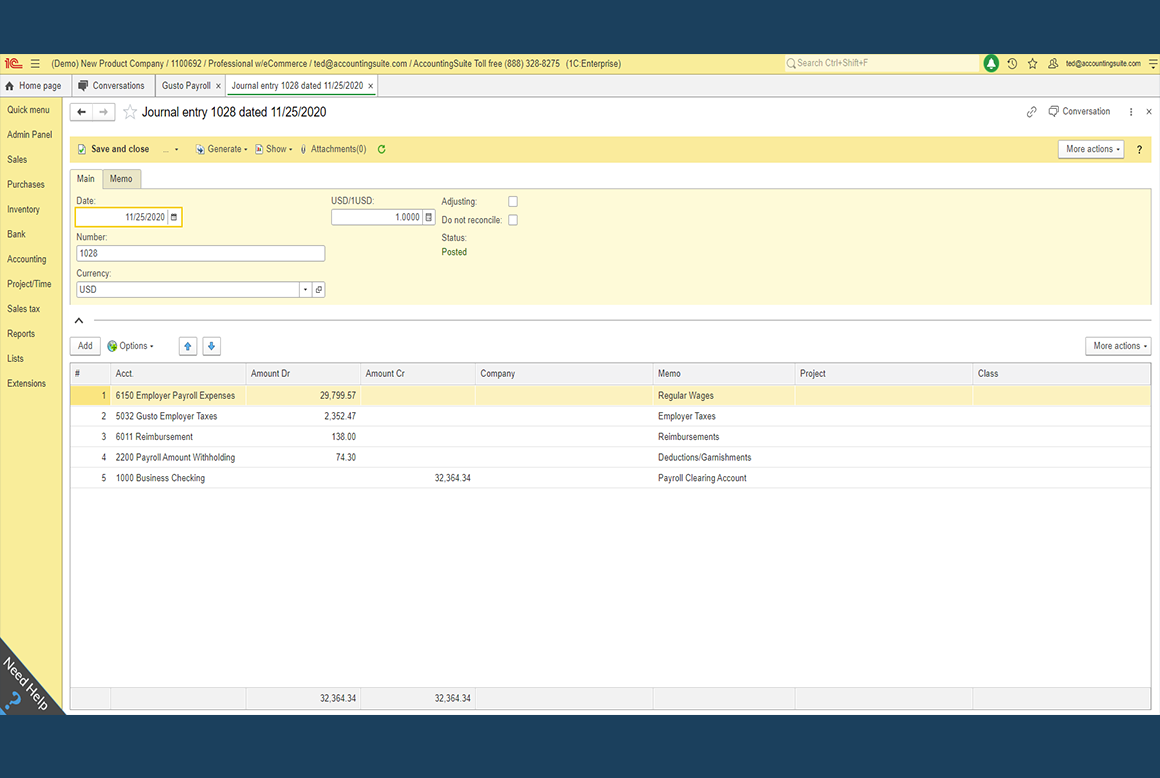Image resolution: width=1160 pixels, height=778 pixels.
Task: Click the 1C logo icon
Action: 13,64
